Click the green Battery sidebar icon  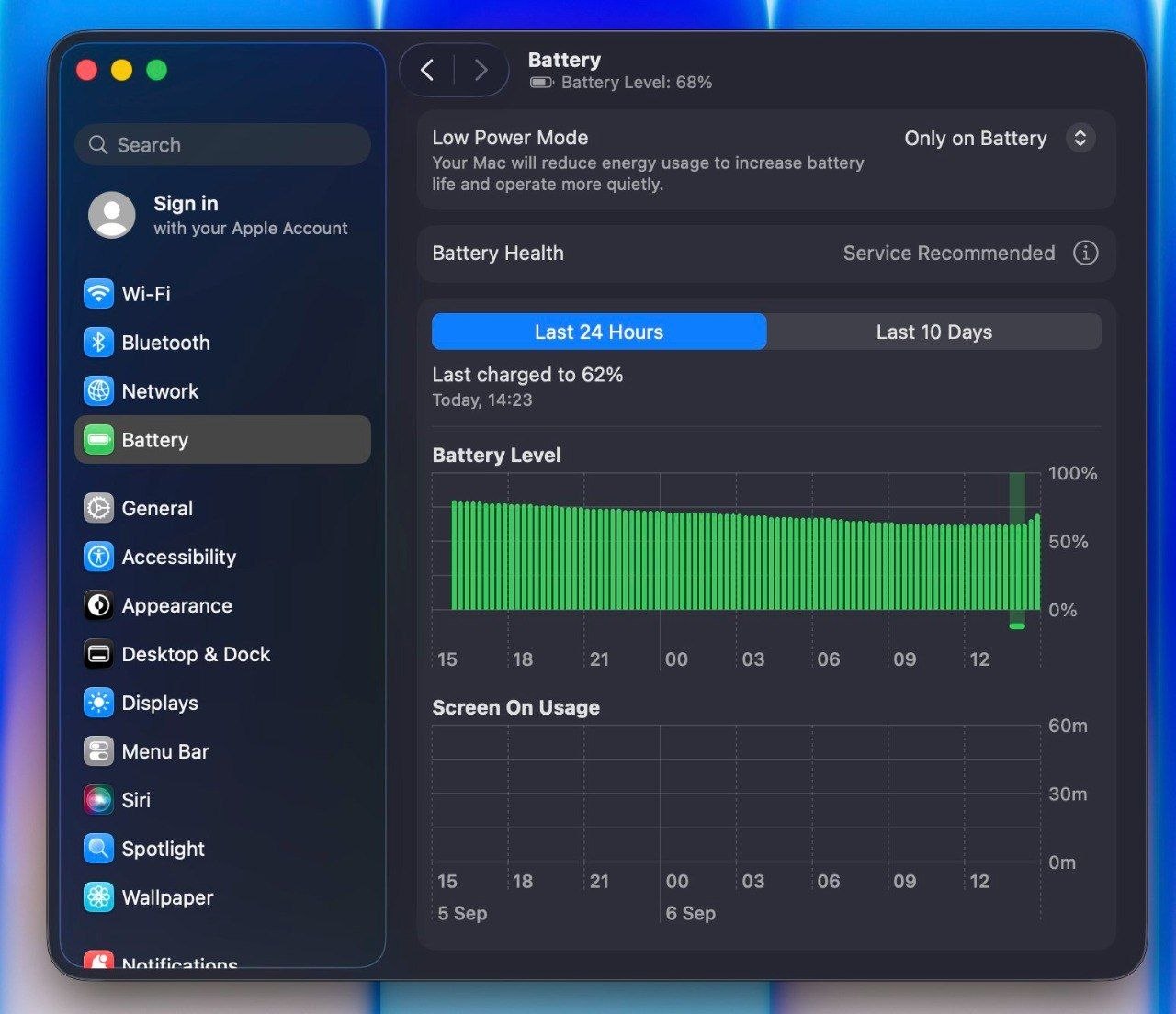click(98, 440)
